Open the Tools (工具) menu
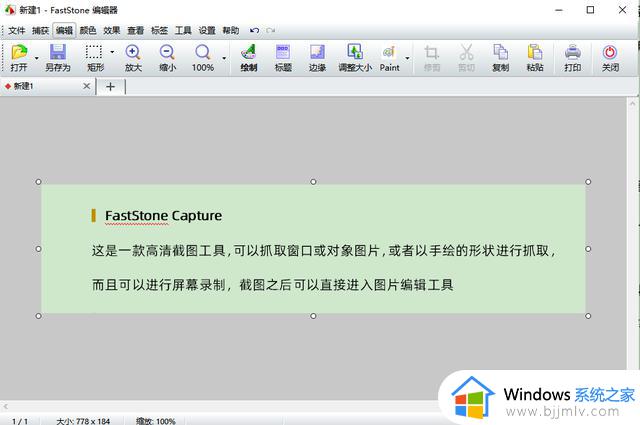 coord(183,31)
